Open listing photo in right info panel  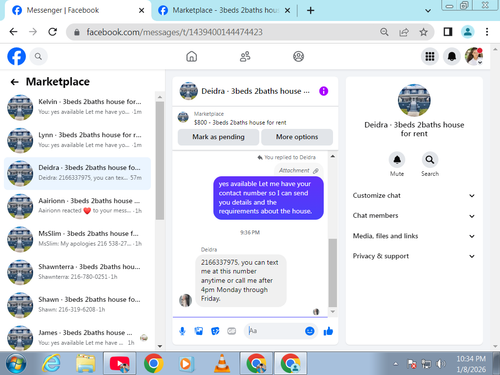(414, 100)
